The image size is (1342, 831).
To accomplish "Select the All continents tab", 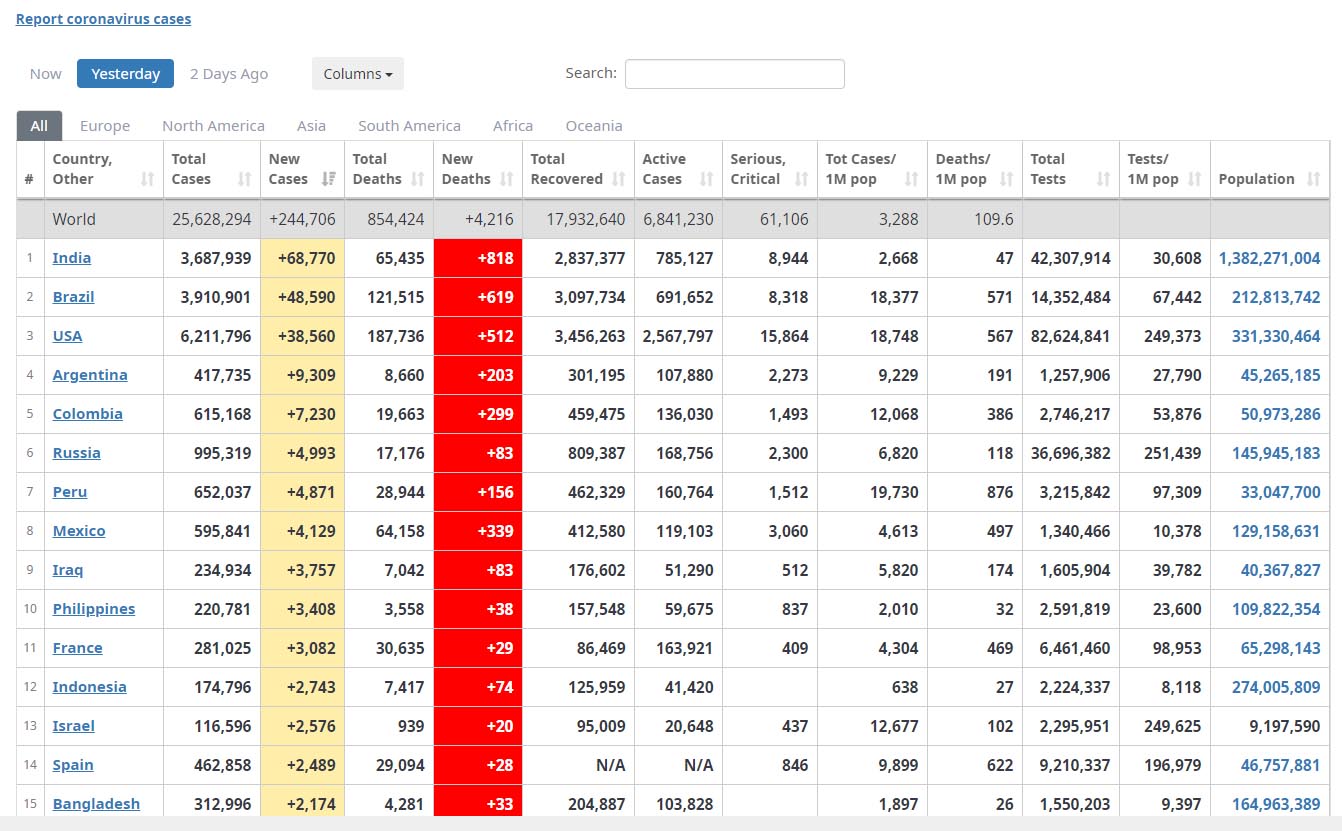I will coord(39,126).
